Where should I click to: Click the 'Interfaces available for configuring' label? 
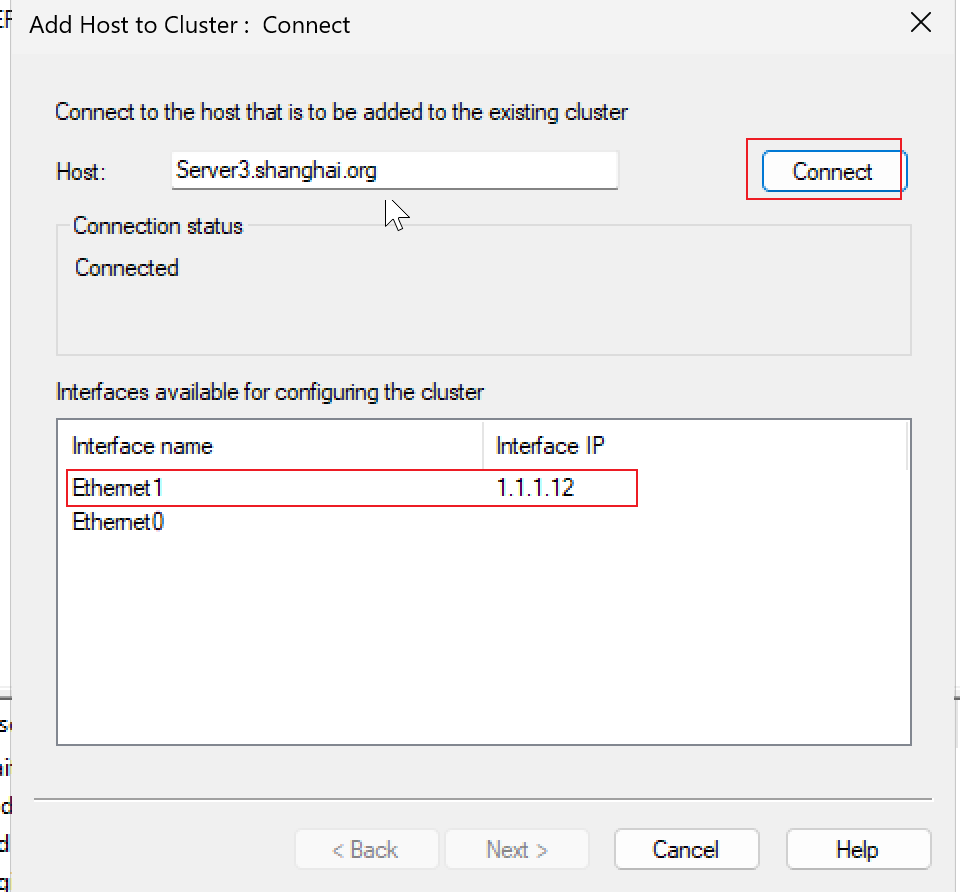click(x=270, y=392)
